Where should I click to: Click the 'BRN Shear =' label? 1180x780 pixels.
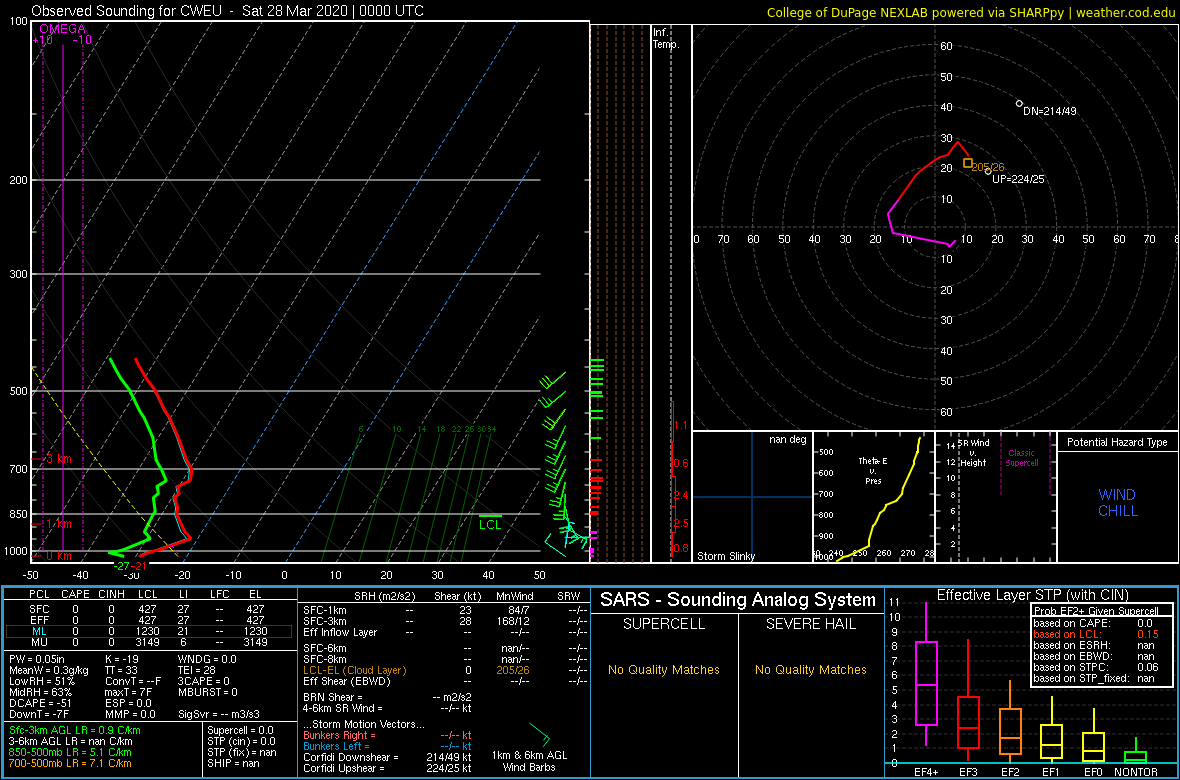tap(333, 697)
